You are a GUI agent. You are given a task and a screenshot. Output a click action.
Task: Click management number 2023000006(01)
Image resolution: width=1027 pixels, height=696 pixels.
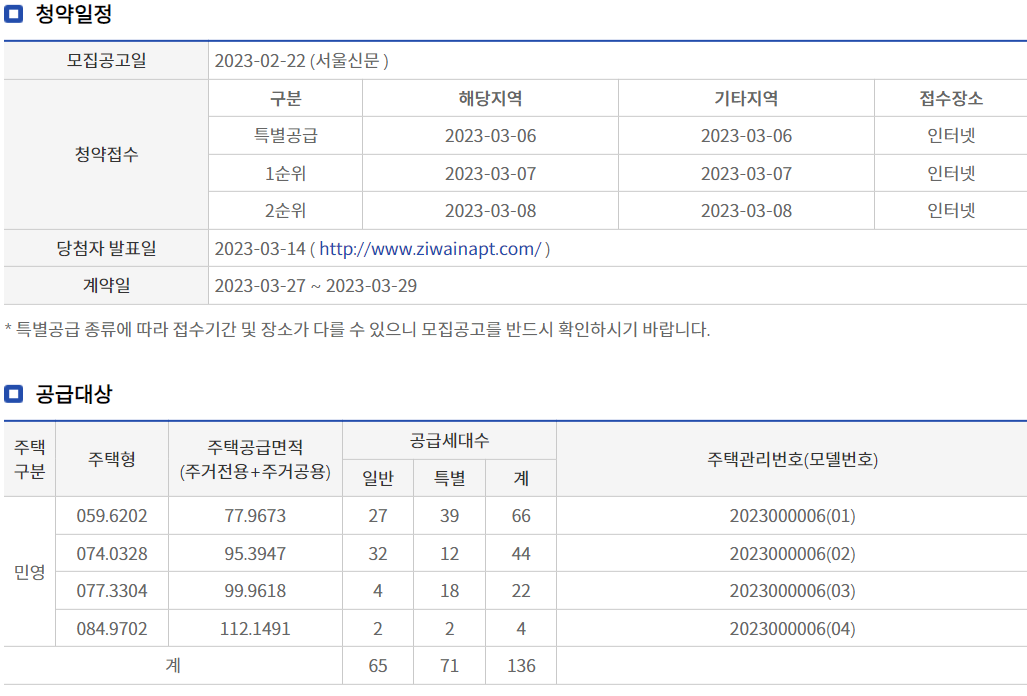[x=792, y=516]
